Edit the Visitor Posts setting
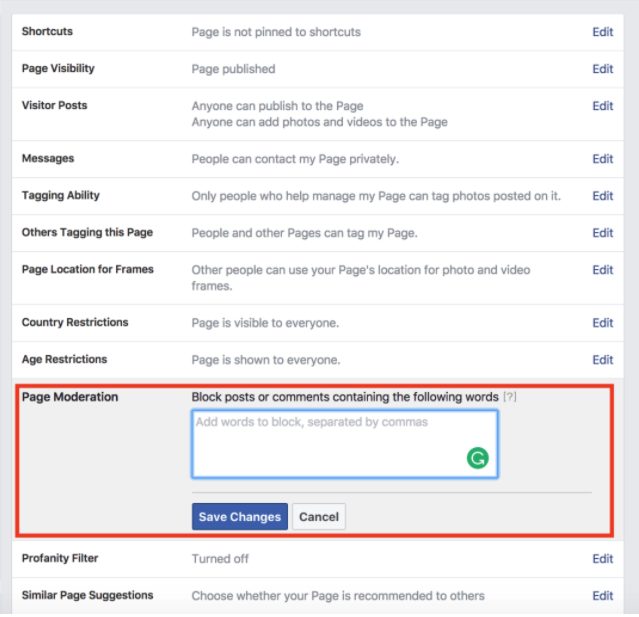639x617 pixels. pos(602,106)
